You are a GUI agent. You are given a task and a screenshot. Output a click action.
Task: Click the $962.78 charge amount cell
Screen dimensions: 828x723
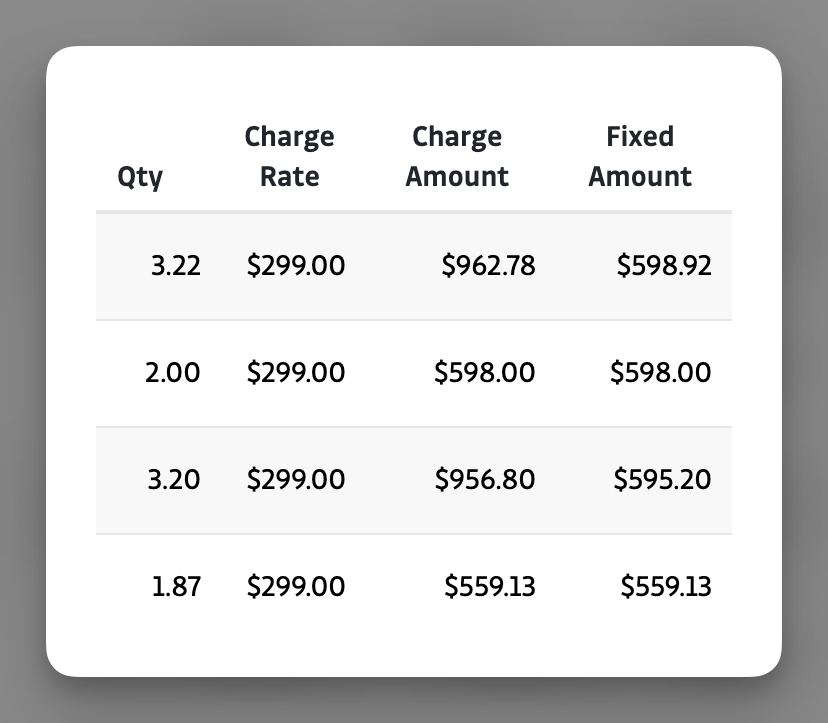(488, 266)
